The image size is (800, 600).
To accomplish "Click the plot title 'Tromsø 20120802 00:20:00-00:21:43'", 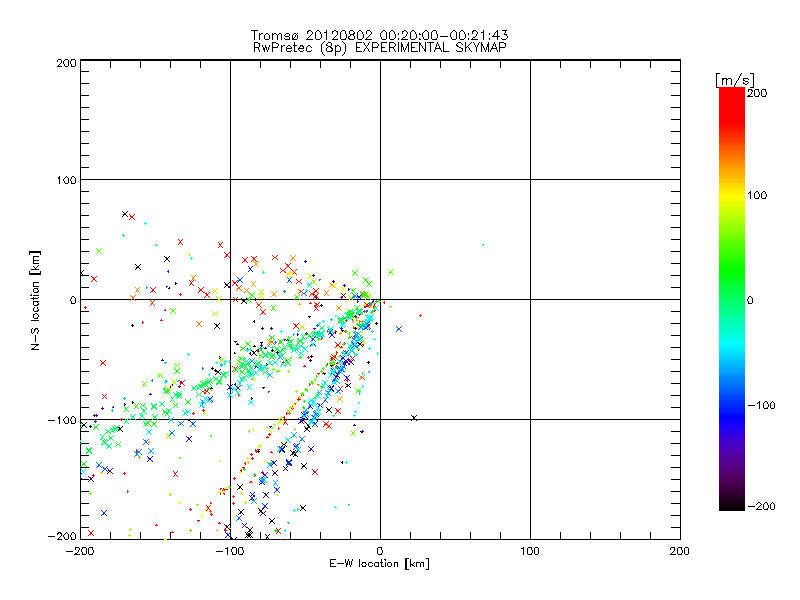I will pyautogui.click(x=380, y=35).
